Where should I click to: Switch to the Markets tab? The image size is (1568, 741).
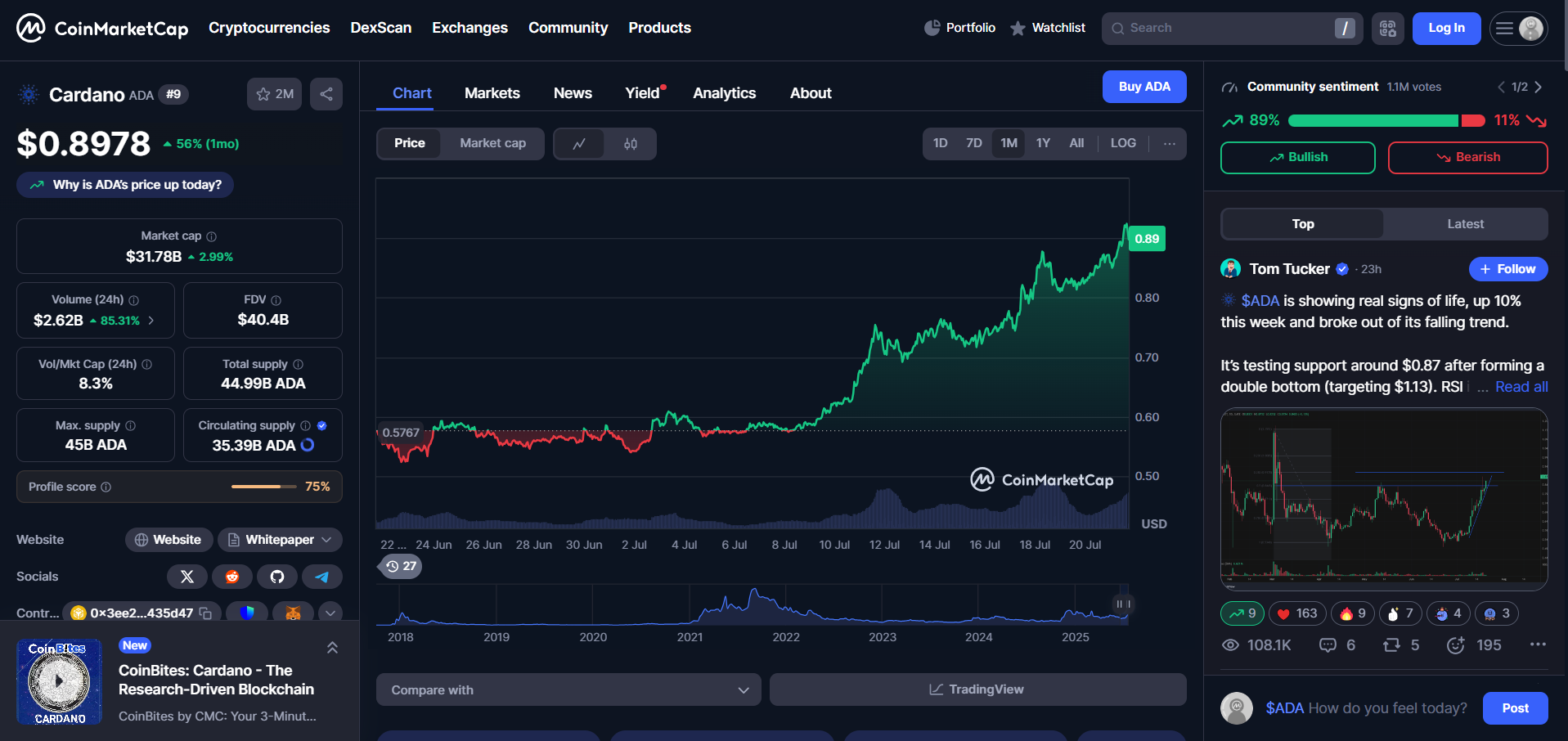(492, 93)
